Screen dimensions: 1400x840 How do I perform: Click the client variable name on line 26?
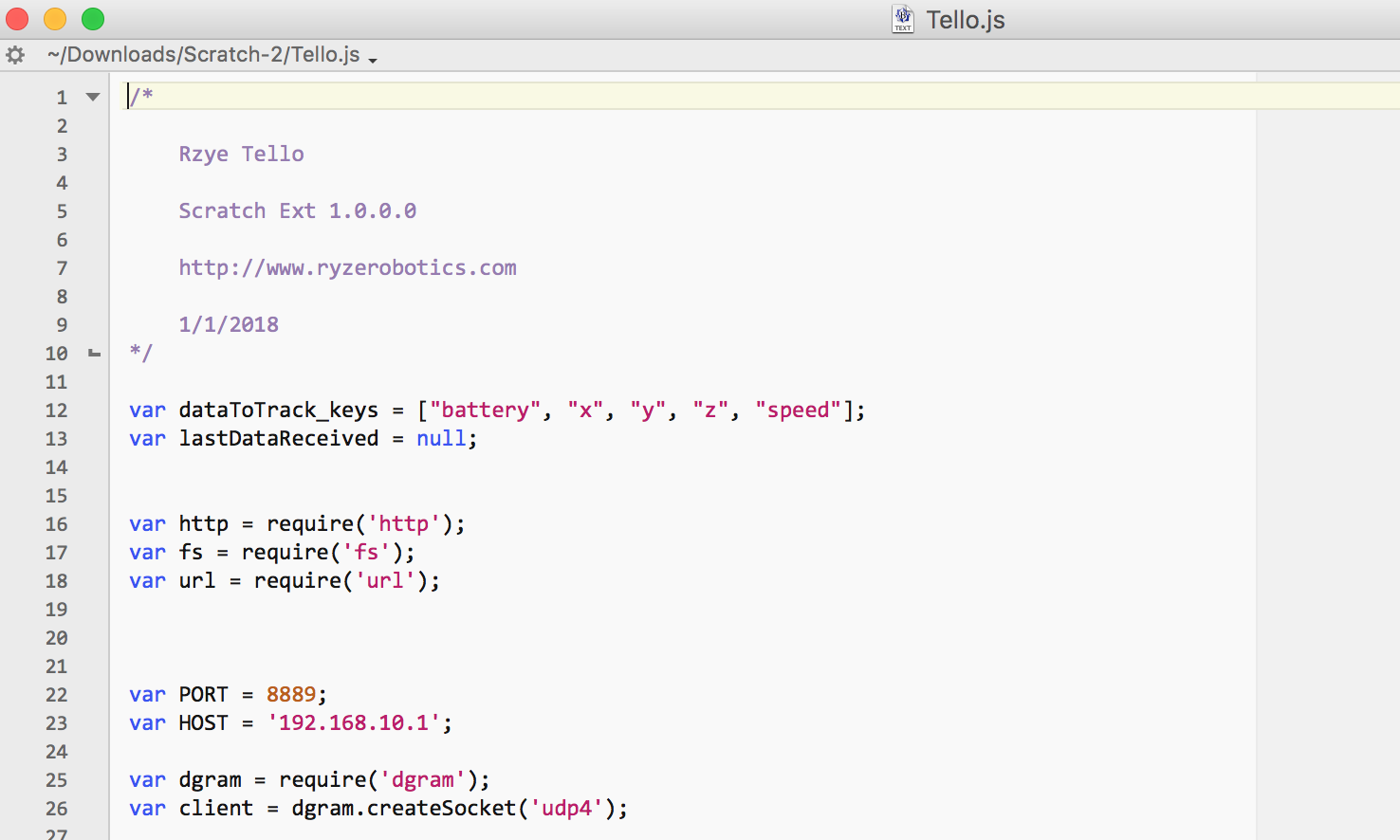216,808
